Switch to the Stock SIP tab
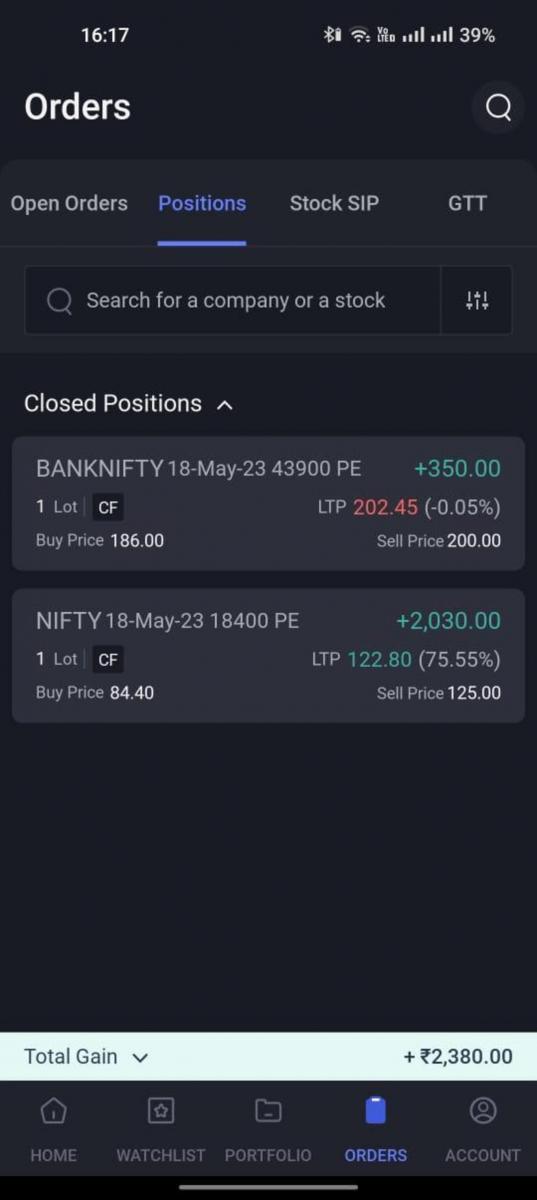Image resolution: width=537 pixels, height=1200 pixels. 334,203
